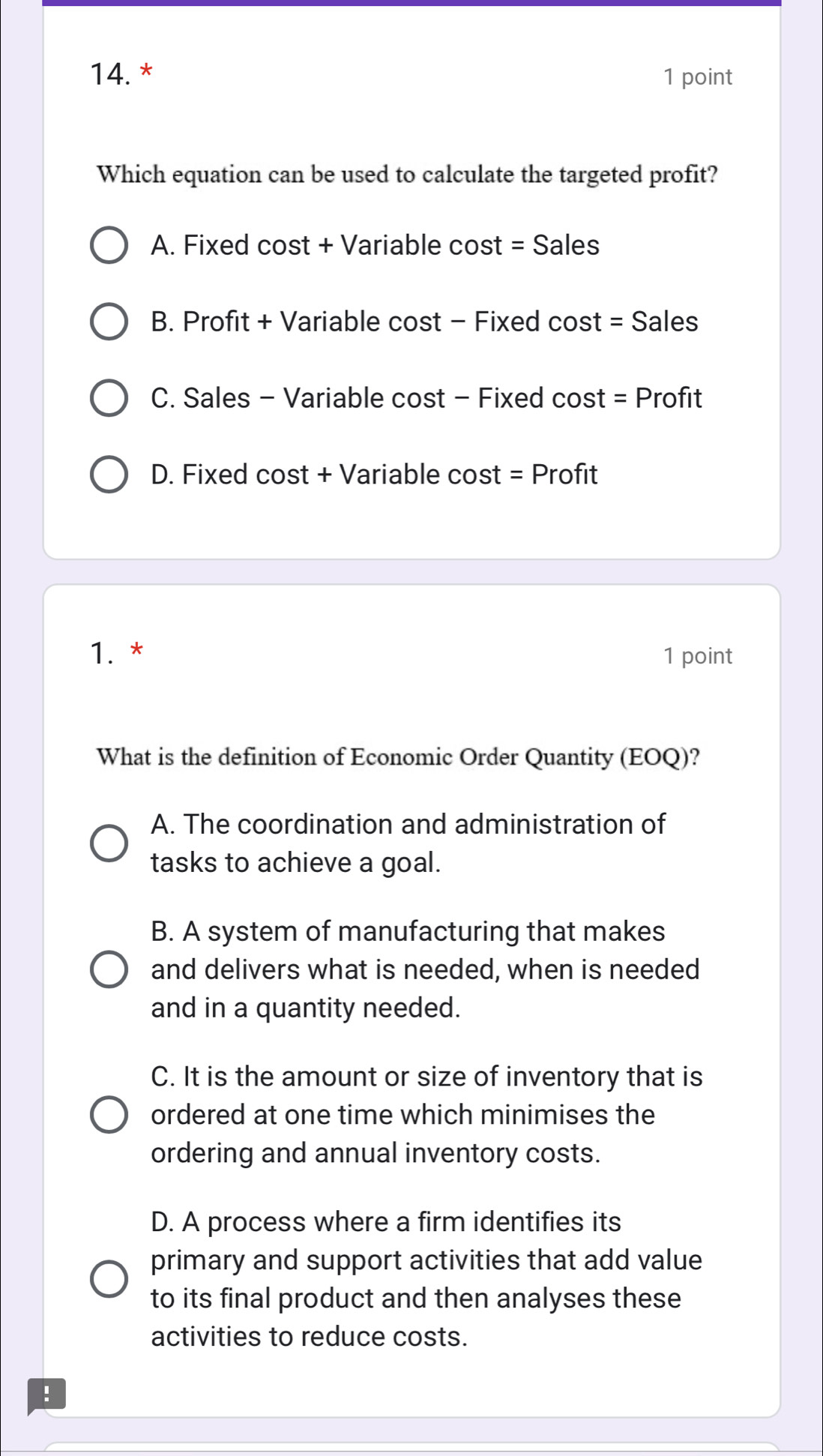Click label text 'B. Profit + Variable cost – Fixed cost = Sales'

(424, 322)
